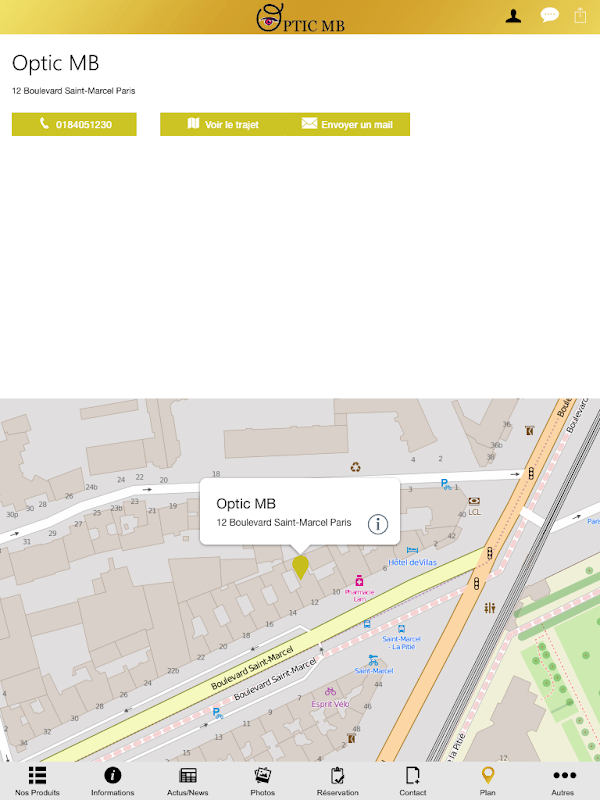Click Esprit Vélo label on map
600x800 pixels.
pos(330,704)
